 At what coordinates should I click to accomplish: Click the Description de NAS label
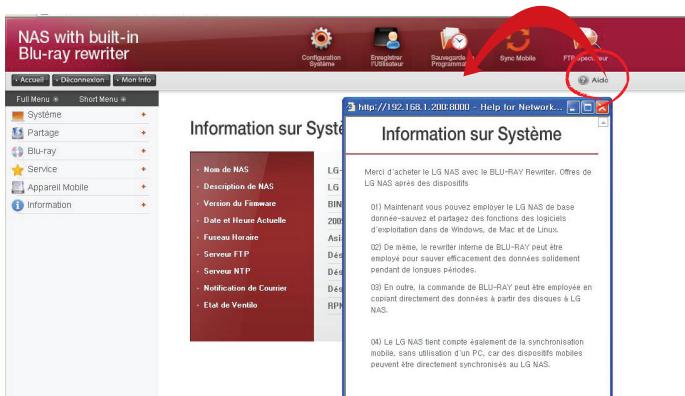239,187
